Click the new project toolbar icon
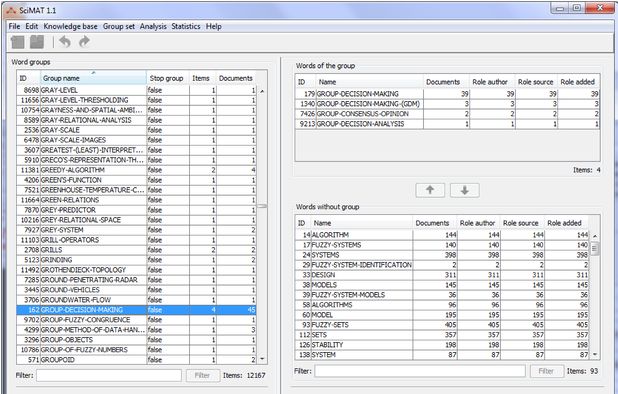Image resolution: width=618 pixels, height=394 pixels. tap(18, 42)
